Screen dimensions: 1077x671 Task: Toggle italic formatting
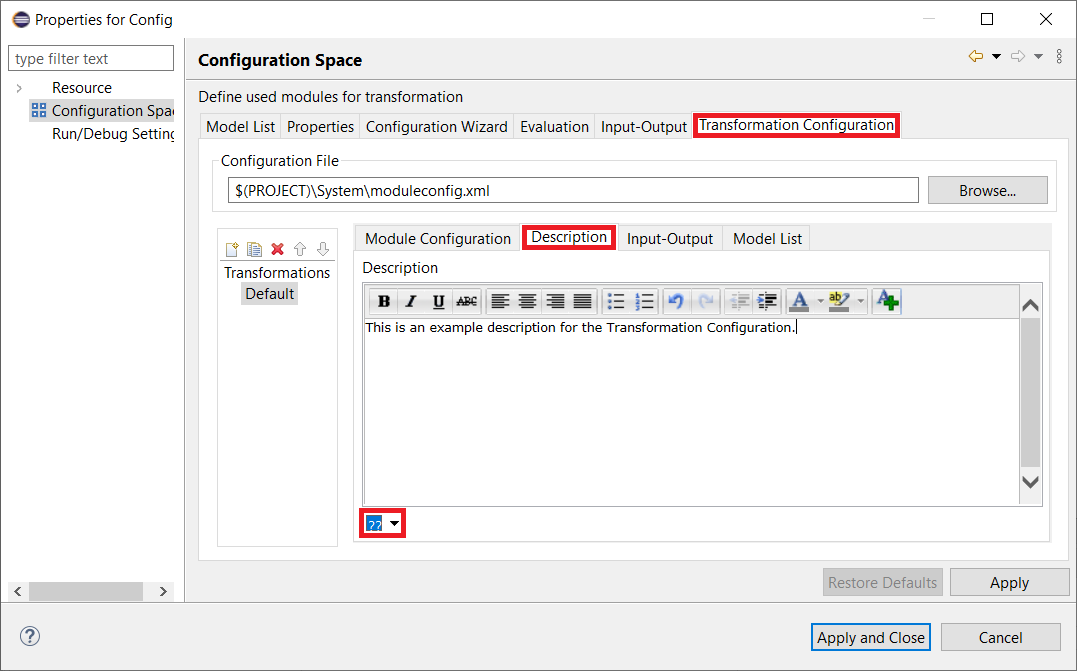[411, 301]
